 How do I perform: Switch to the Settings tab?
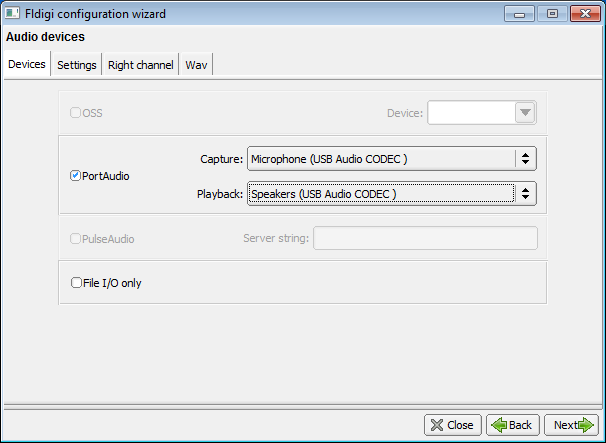[77, 65]
